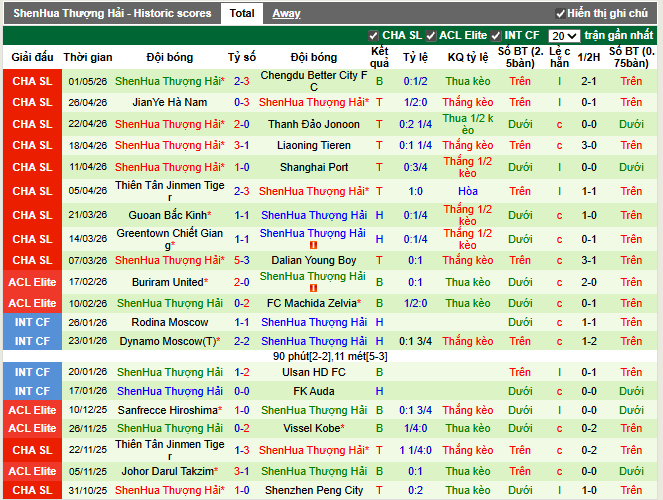Viewport: 663px width, 500px height.
Task: Switch to the Away tab
Action: tap(286, 14)
